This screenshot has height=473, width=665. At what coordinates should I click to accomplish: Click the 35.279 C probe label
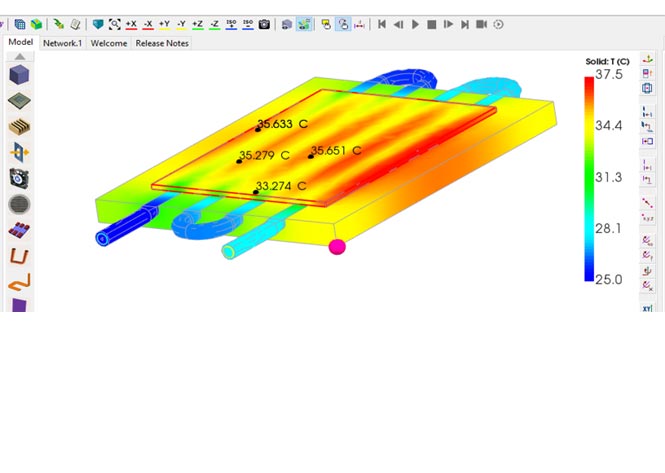coord(264,155)
